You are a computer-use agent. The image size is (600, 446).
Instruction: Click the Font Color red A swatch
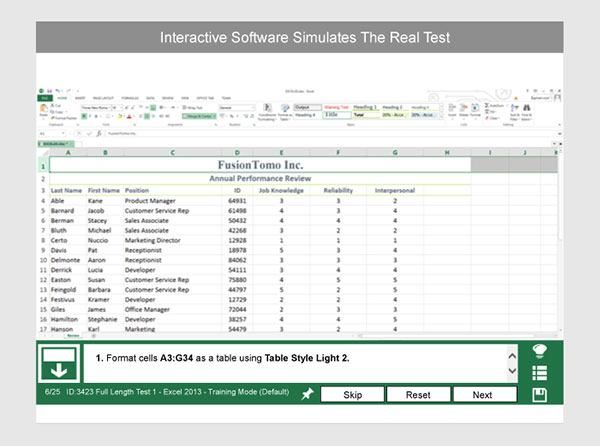coord(129,116)
